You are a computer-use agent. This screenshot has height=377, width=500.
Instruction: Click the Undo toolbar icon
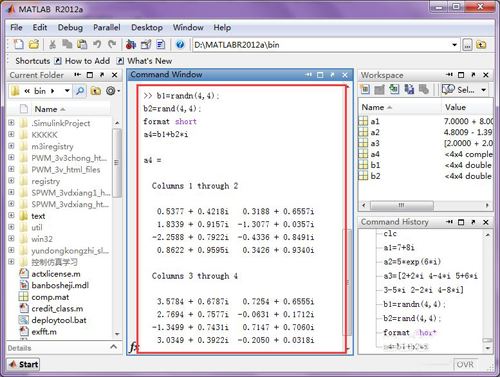pyautogui.click(x=97, y=44)
